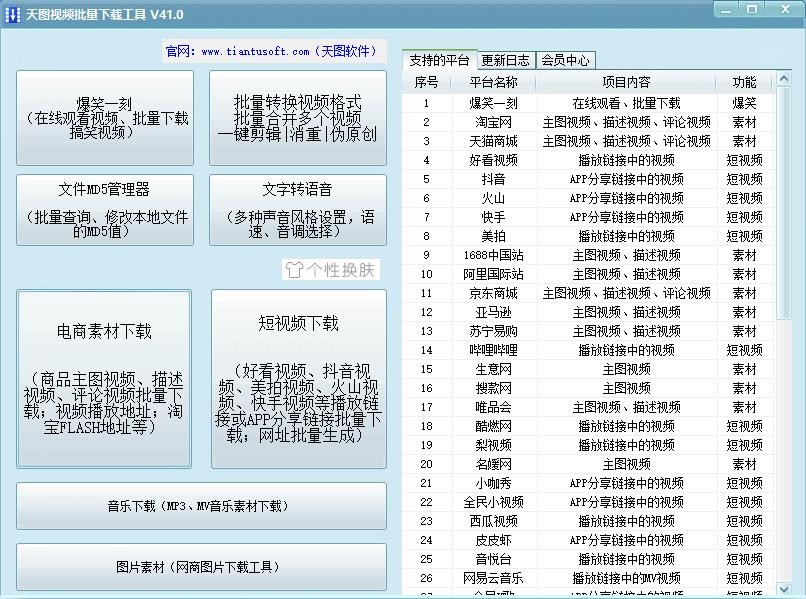Open 批量转换视频格式 batch convert tool
806x599 pixels.
pyautogui.click(x=297, y=118)
